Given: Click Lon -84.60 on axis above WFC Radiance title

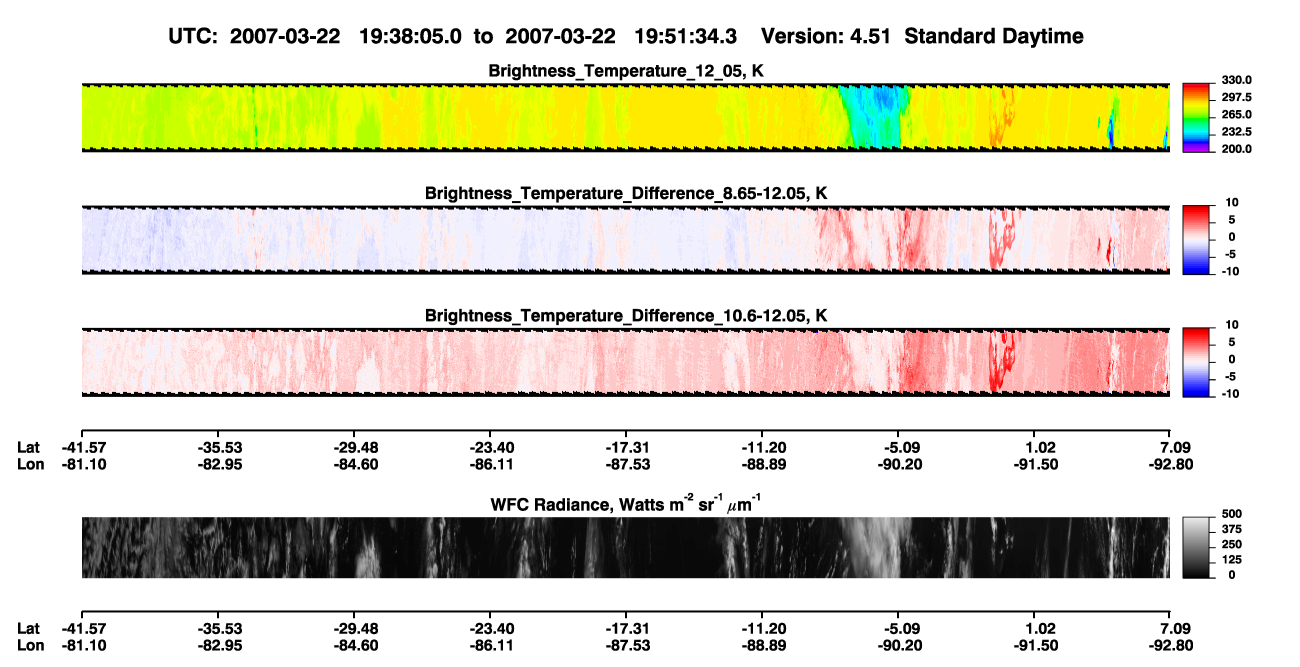Looking at the screenshot, I should (354, 464).
